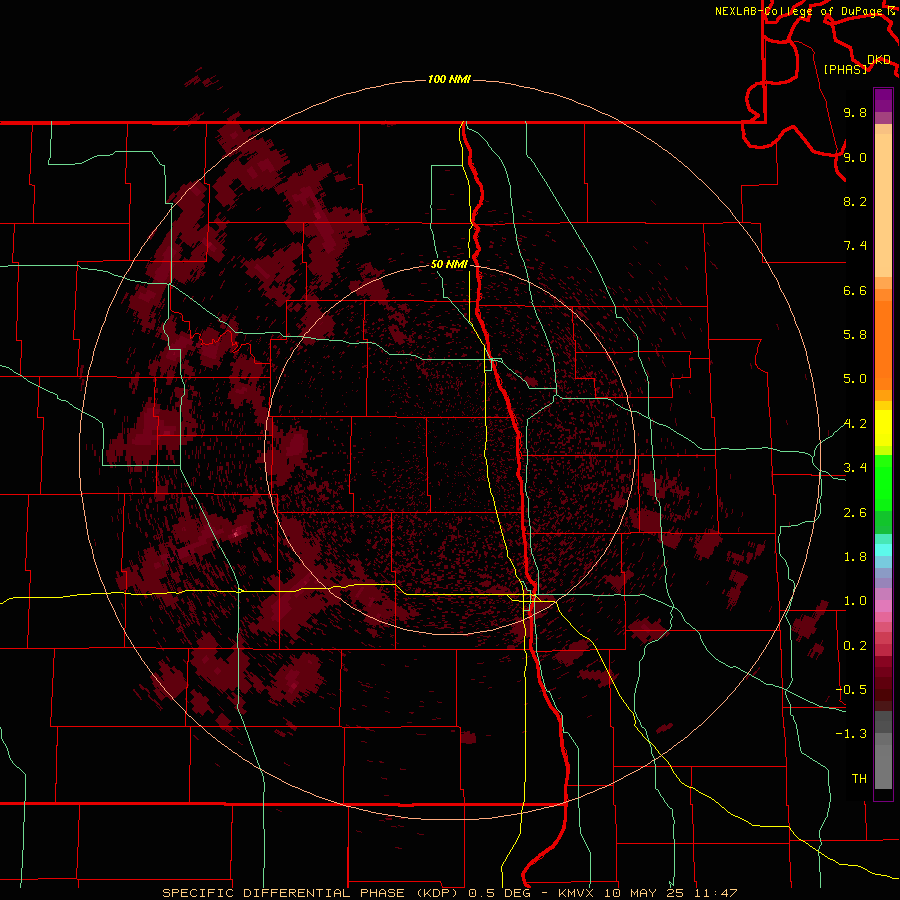This screenshot has width=900, height=900.
Task: Click the 1.8 value on the color scale
Action: [855, 557]
